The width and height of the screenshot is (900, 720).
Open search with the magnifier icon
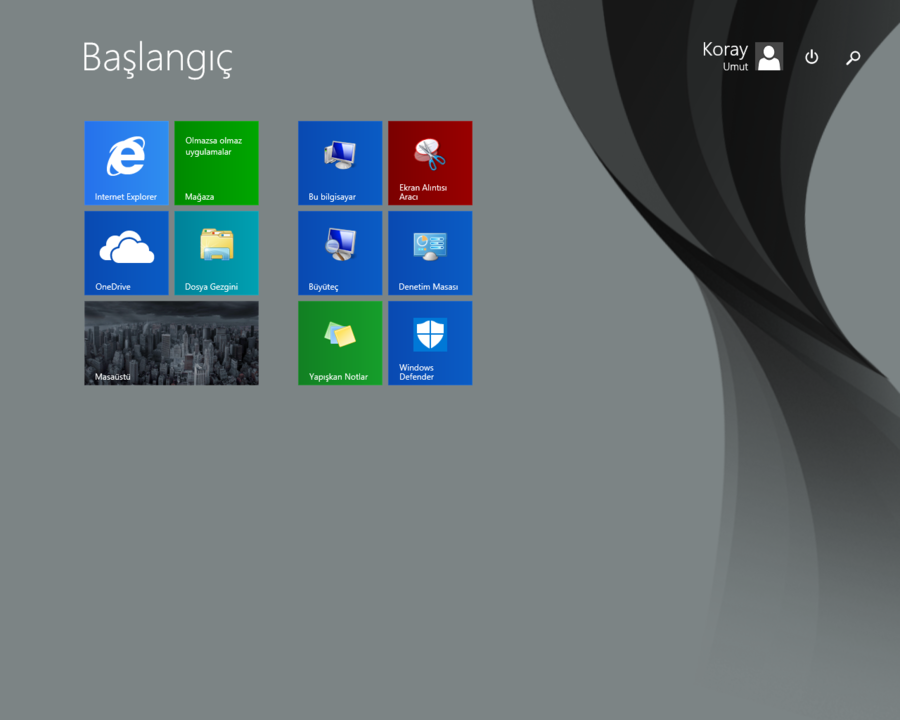[853, 57]
